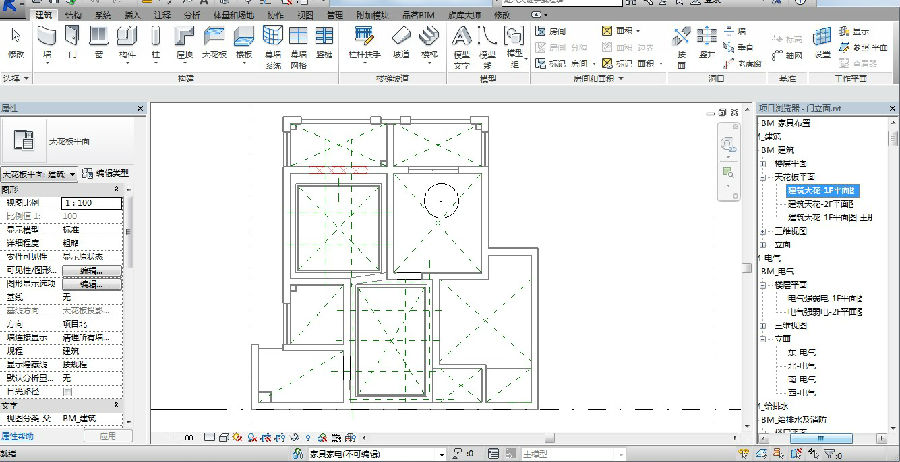Click the Model Text tool
The image size is (900, 462).
point(462,41)
